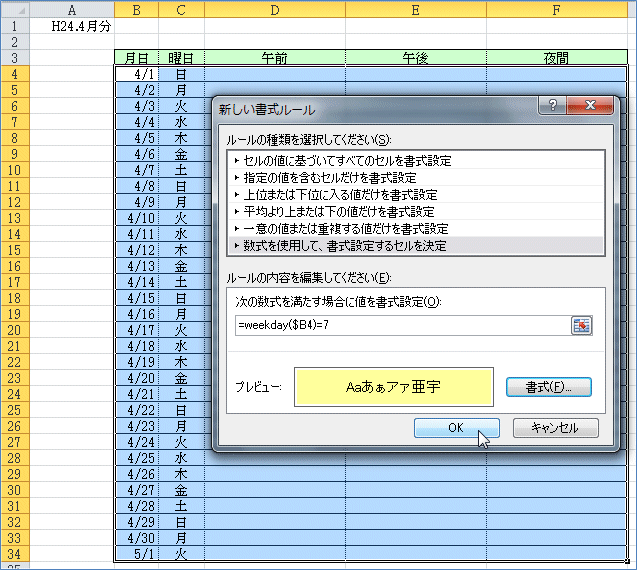
Task: Click the date cell 4/28
Action: point(136,506)
